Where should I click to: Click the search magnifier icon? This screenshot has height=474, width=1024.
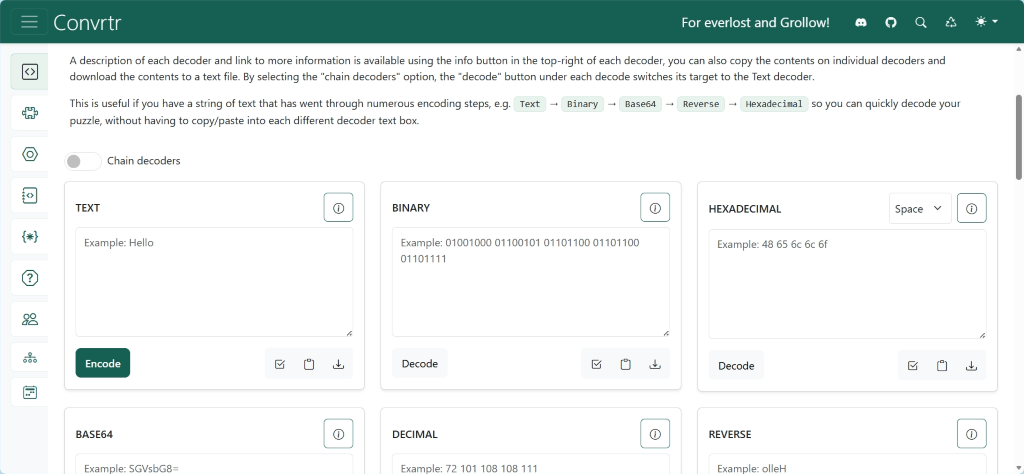[x=921, y=22]
